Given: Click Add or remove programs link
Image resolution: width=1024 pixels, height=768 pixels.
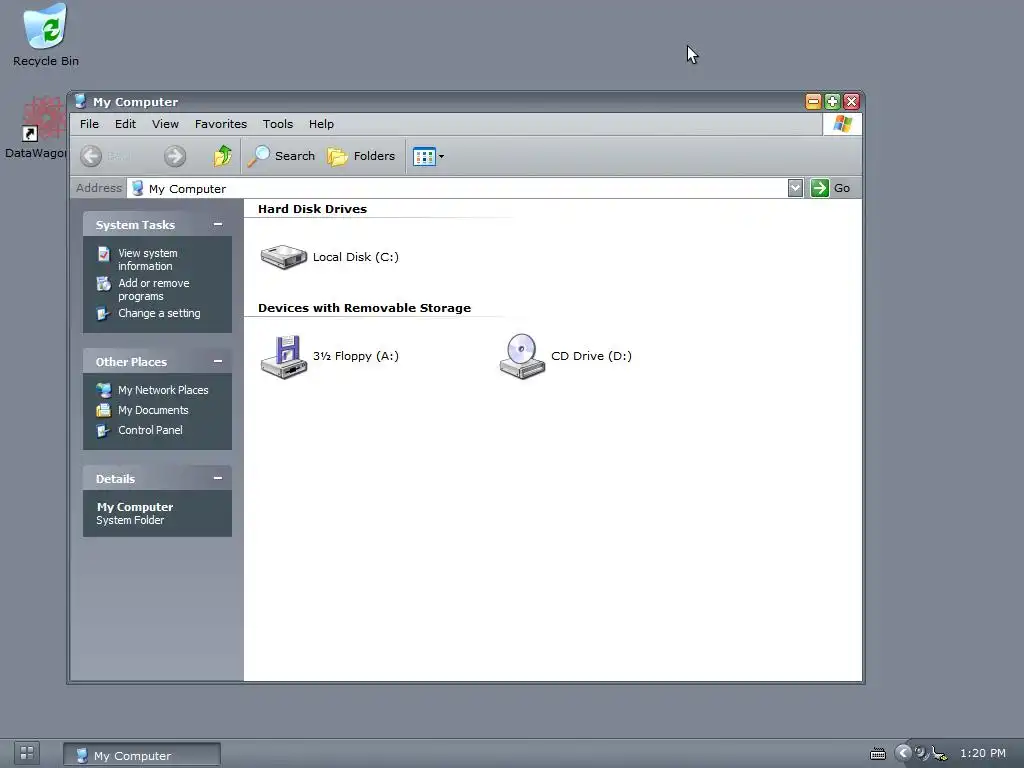Looking at the screenshot, I should click(153, 289).
